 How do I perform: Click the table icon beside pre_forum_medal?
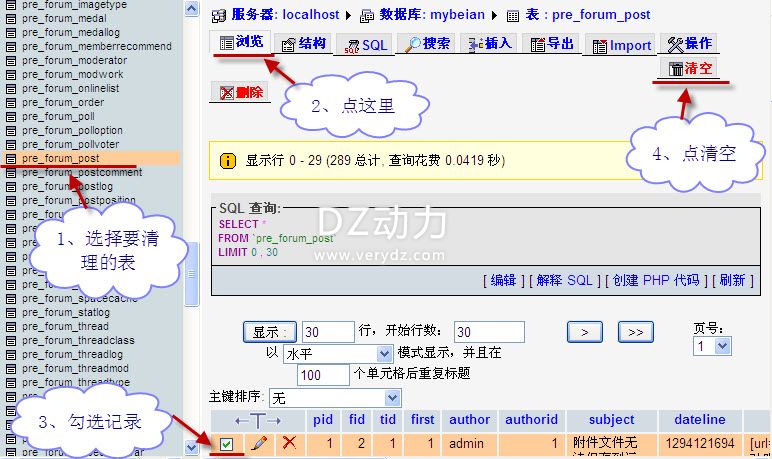(11, 18)
